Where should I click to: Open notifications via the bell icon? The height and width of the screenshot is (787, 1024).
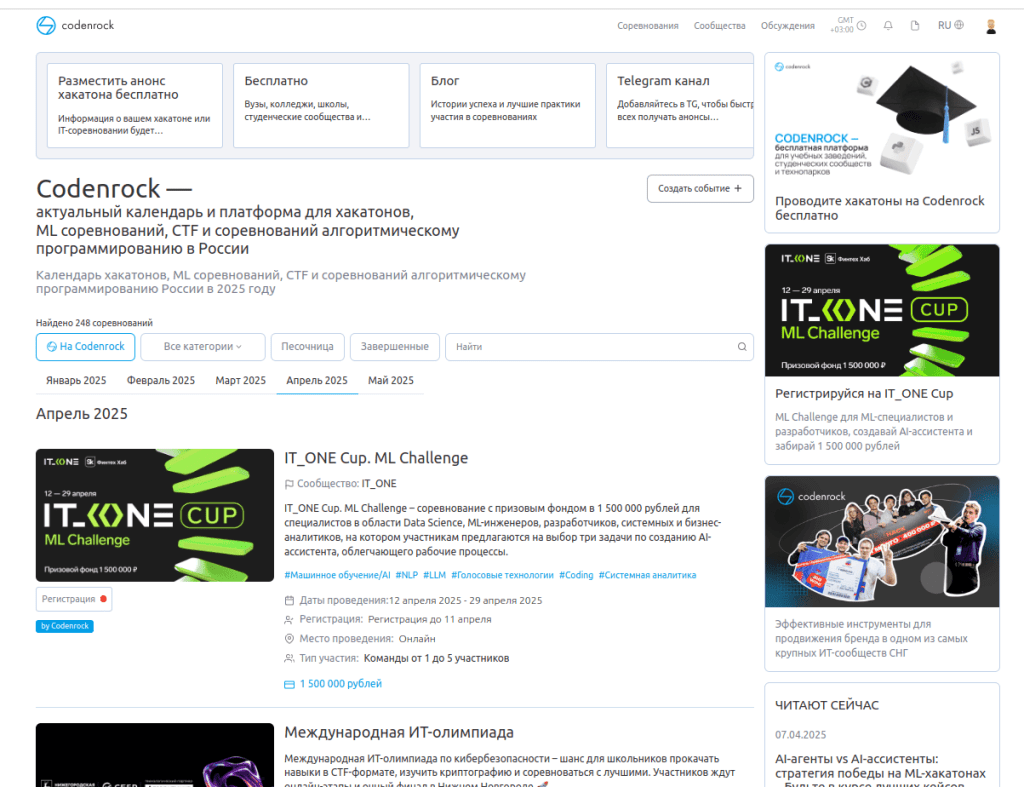coord(888,25)
